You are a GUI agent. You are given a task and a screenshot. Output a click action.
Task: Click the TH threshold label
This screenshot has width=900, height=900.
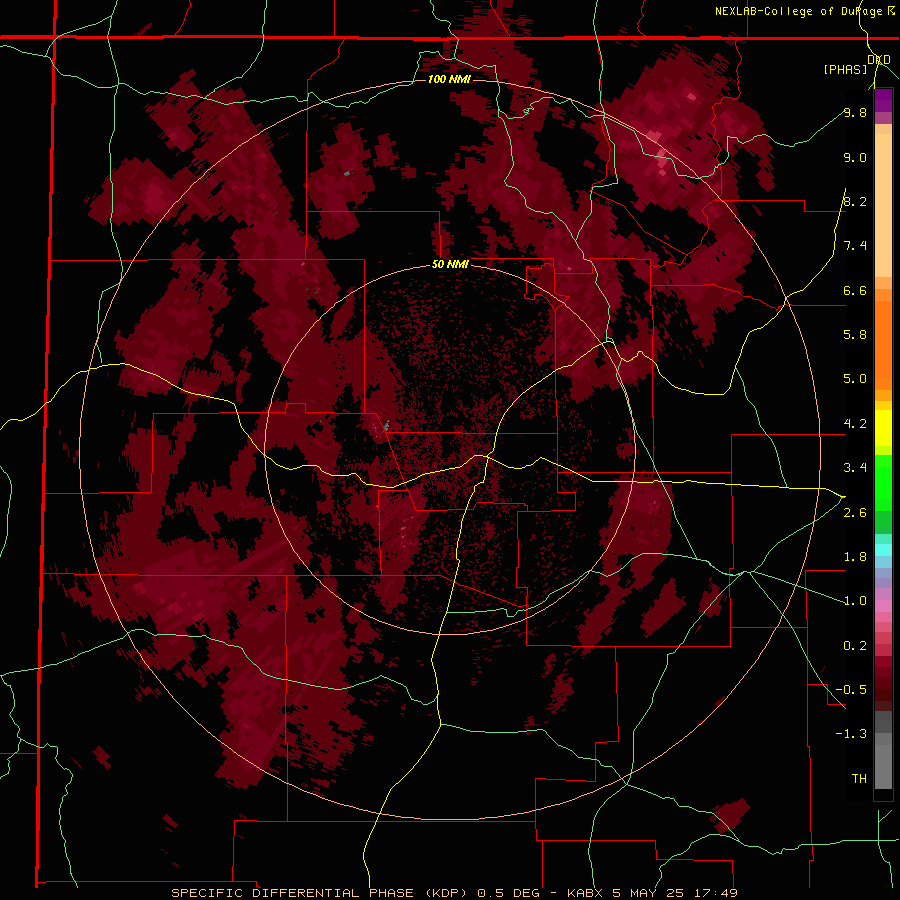859,778
